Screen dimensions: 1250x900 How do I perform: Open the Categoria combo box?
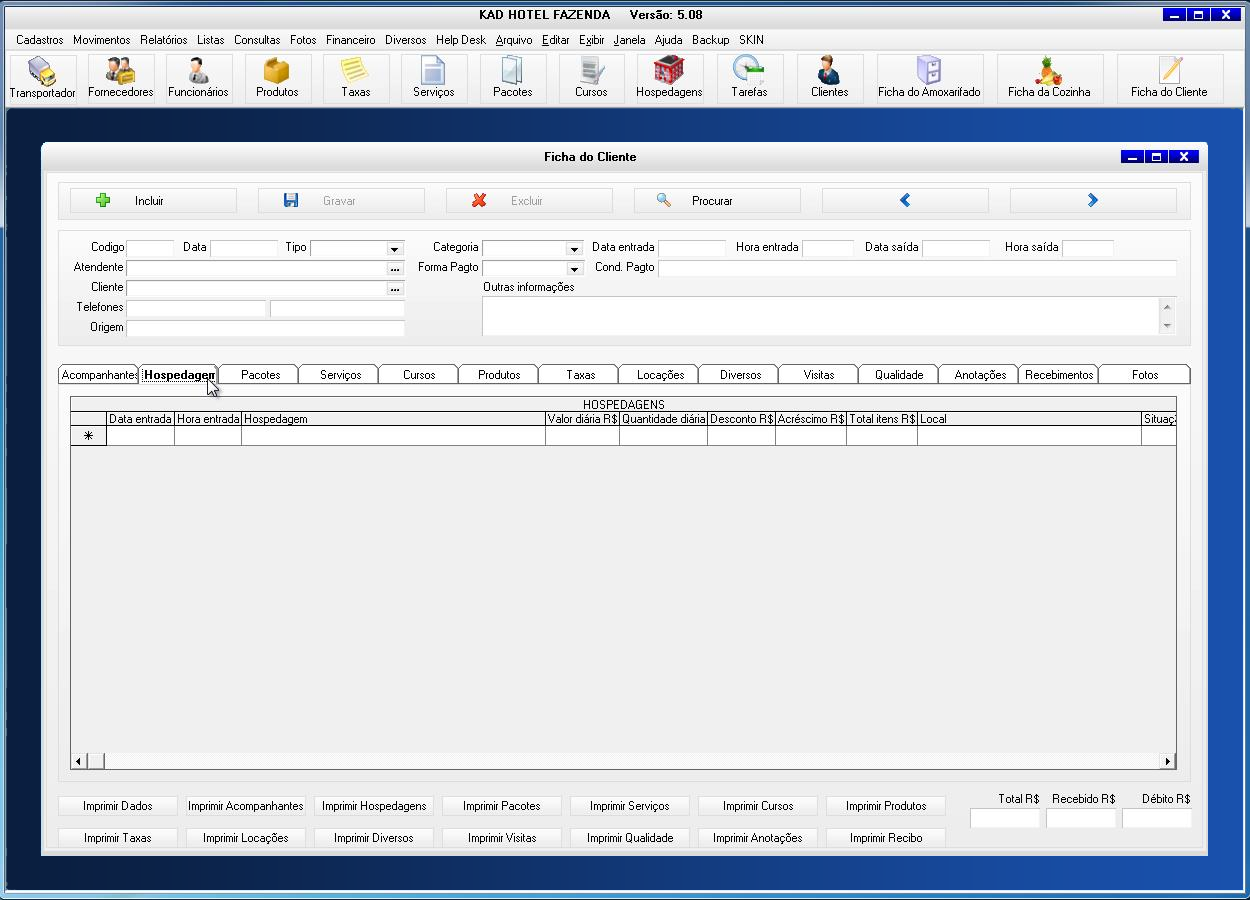point(574,248)
